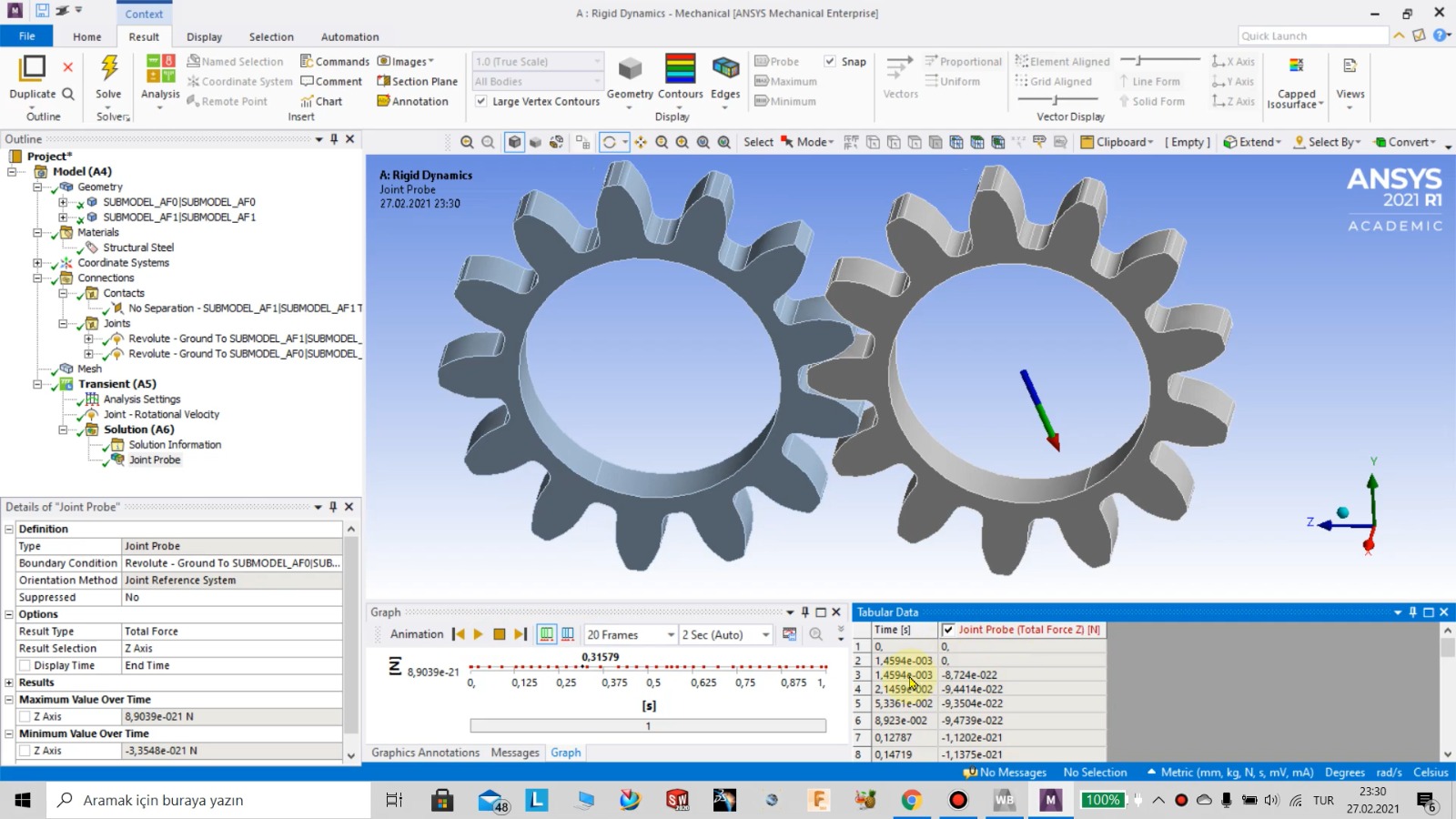Open Chrome from the taskbar

911,800
